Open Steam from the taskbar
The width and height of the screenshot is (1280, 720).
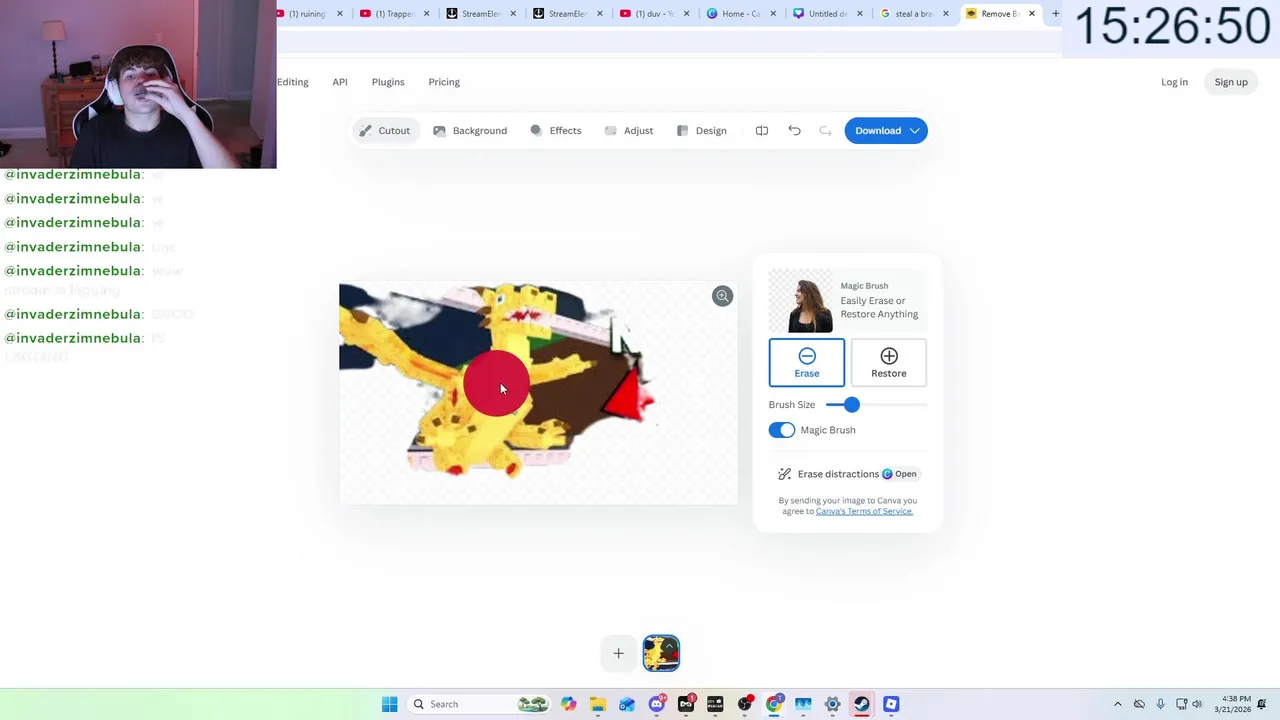pyautogui.click(x=861, y=704)
